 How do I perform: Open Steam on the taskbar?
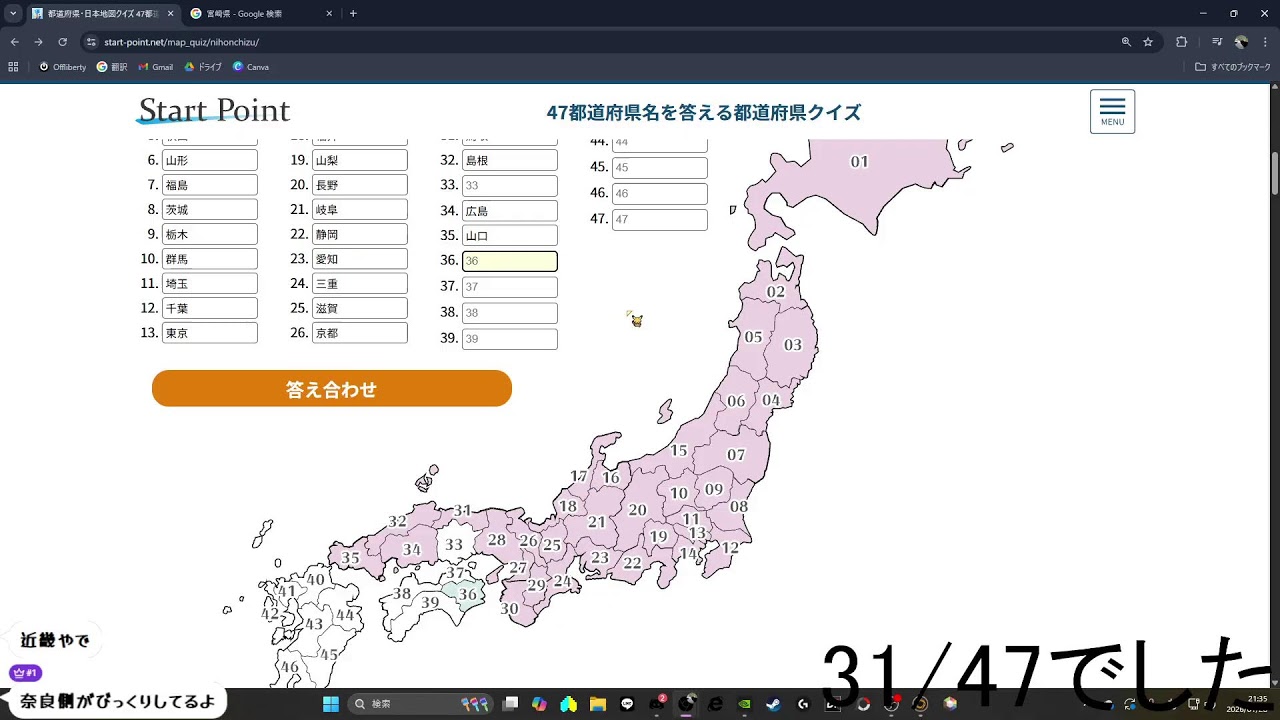773,704
